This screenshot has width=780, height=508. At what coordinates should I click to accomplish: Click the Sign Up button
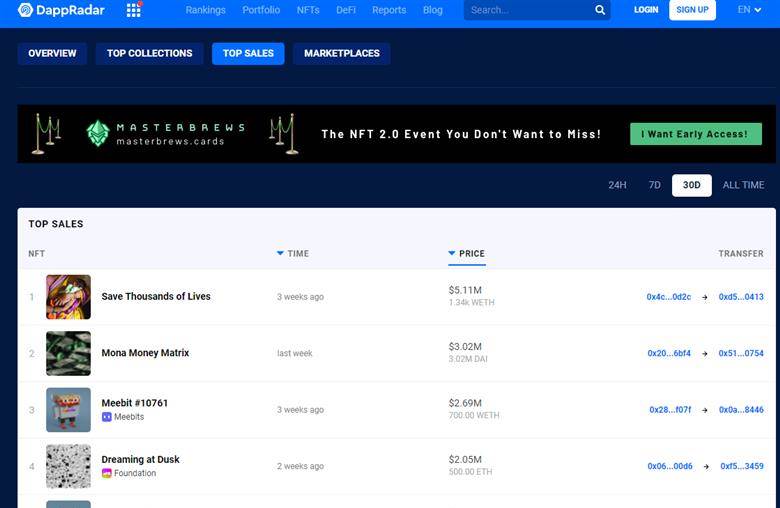[692, 10]
